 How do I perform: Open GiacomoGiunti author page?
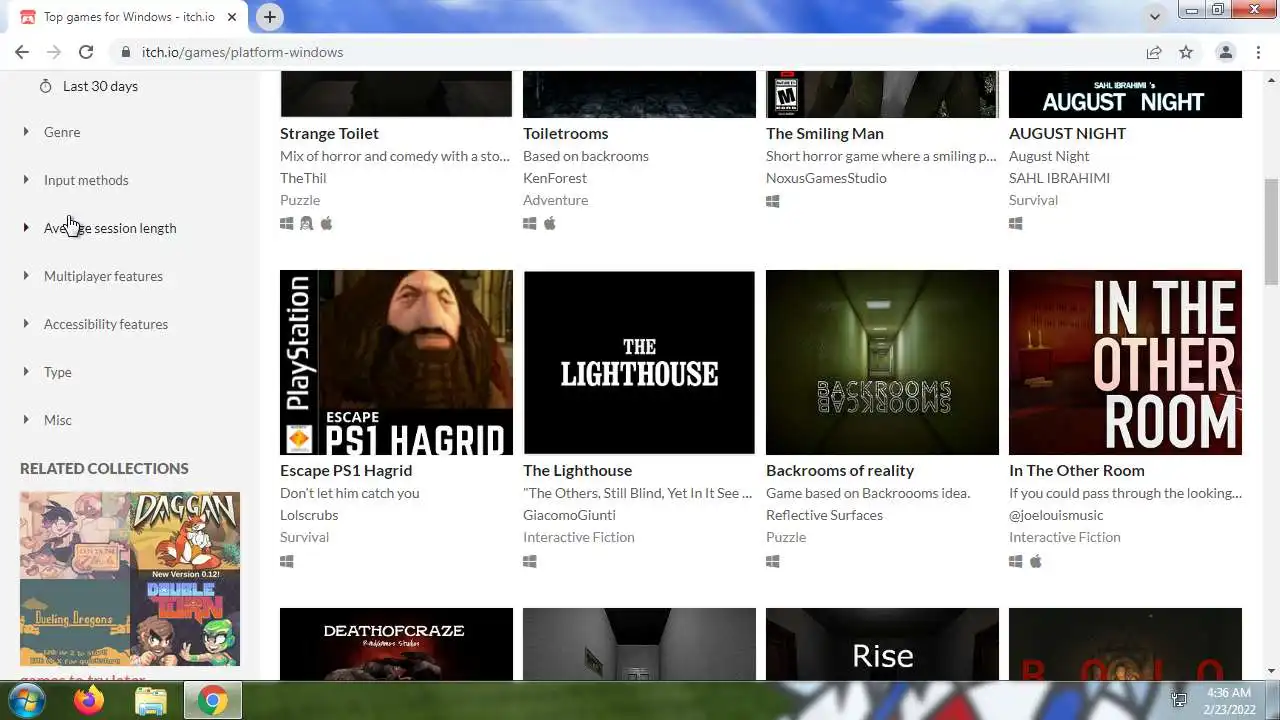tap(569, 515)
